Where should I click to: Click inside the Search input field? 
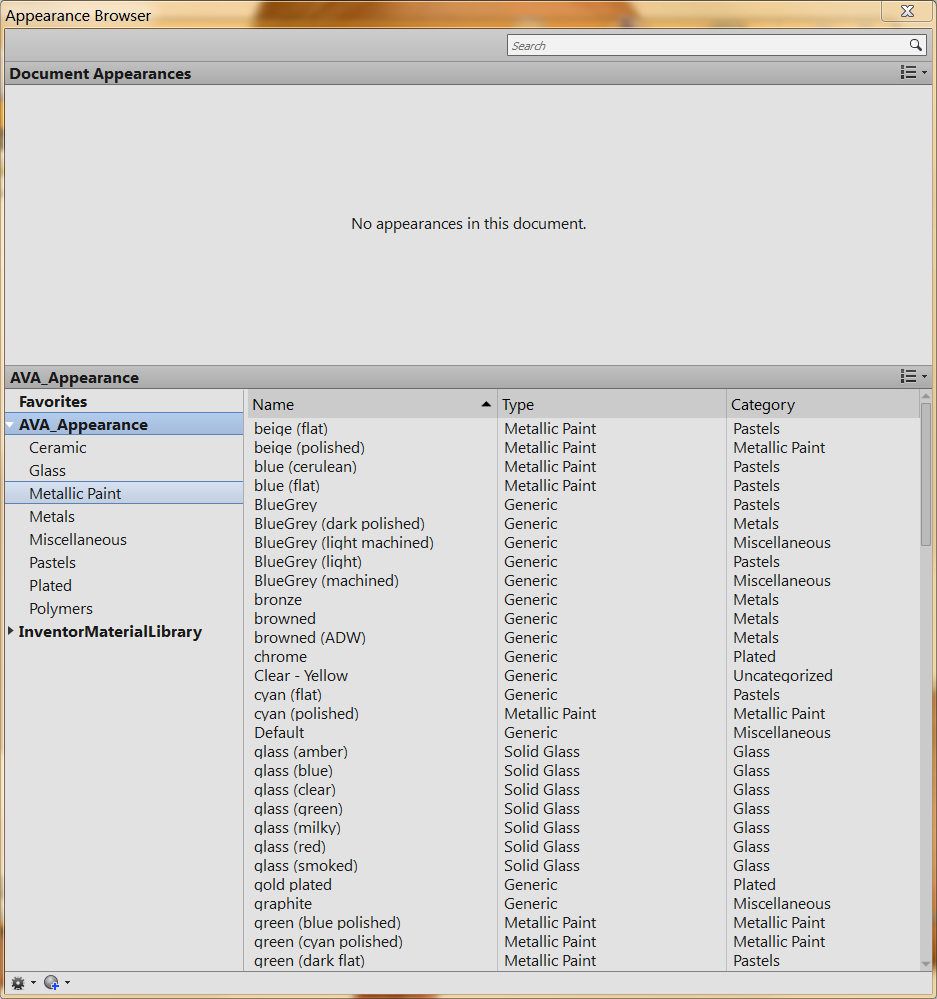pos(700,45)
